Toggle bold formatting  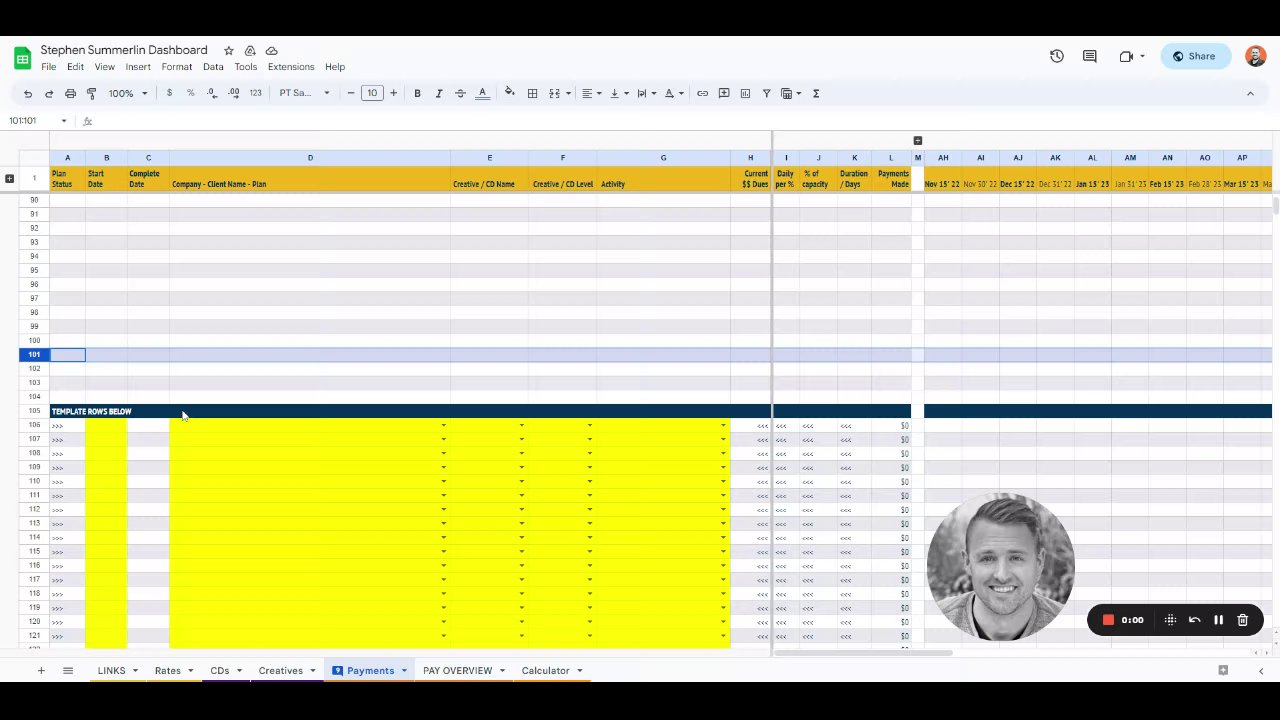click(x=417, y=93)
